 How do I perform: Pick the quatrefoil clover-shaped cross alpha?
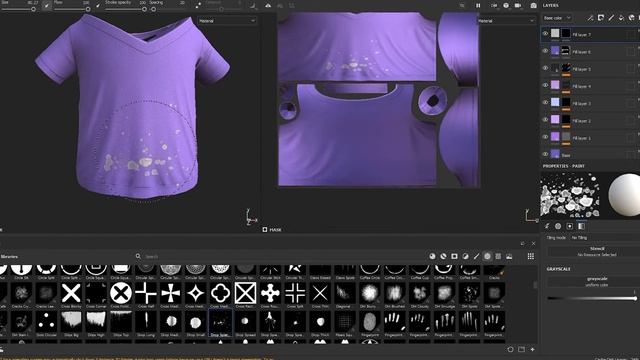(220, 293)
